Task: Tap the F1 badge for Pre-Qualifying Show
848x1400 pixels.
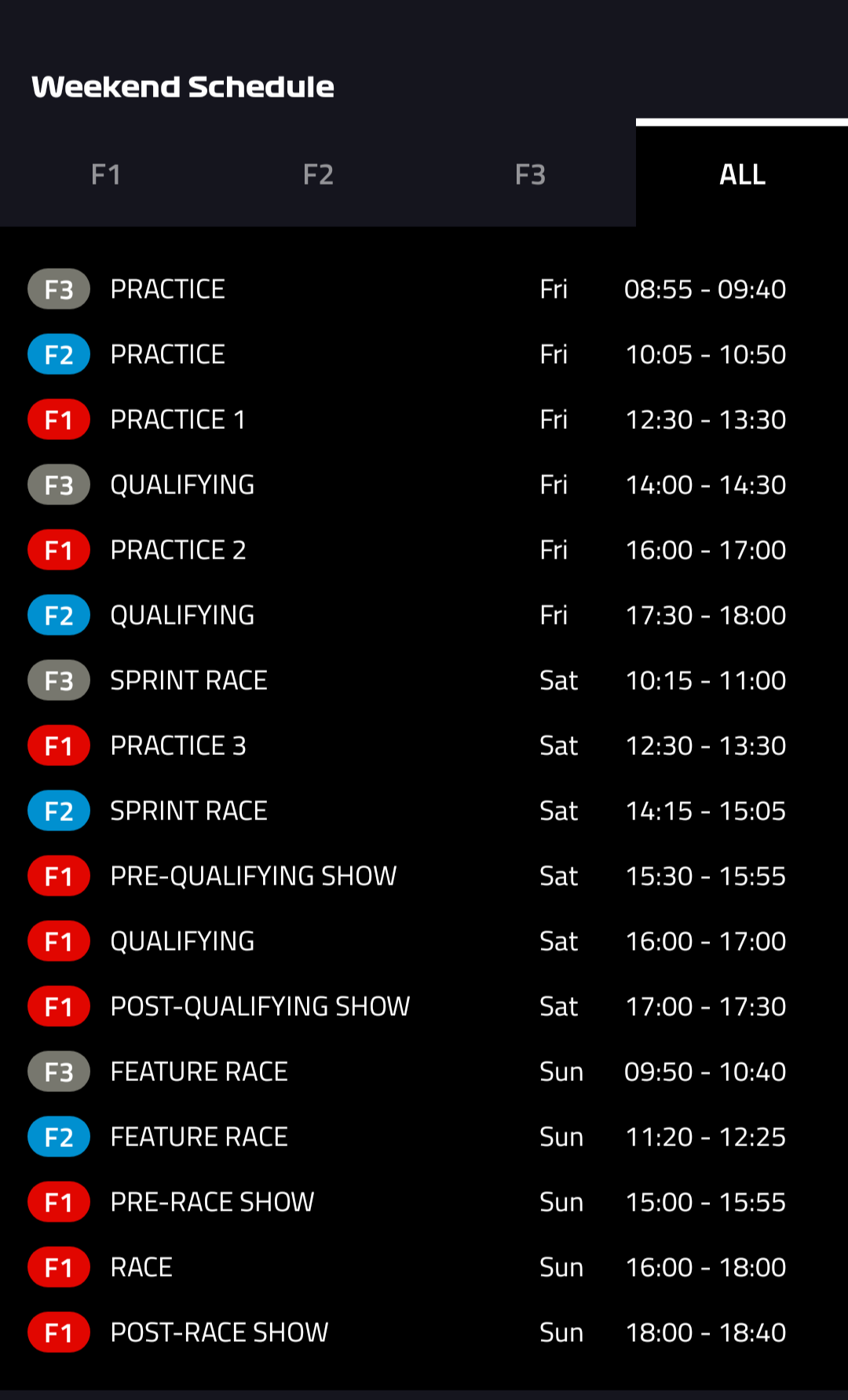Action: (59, 876)
